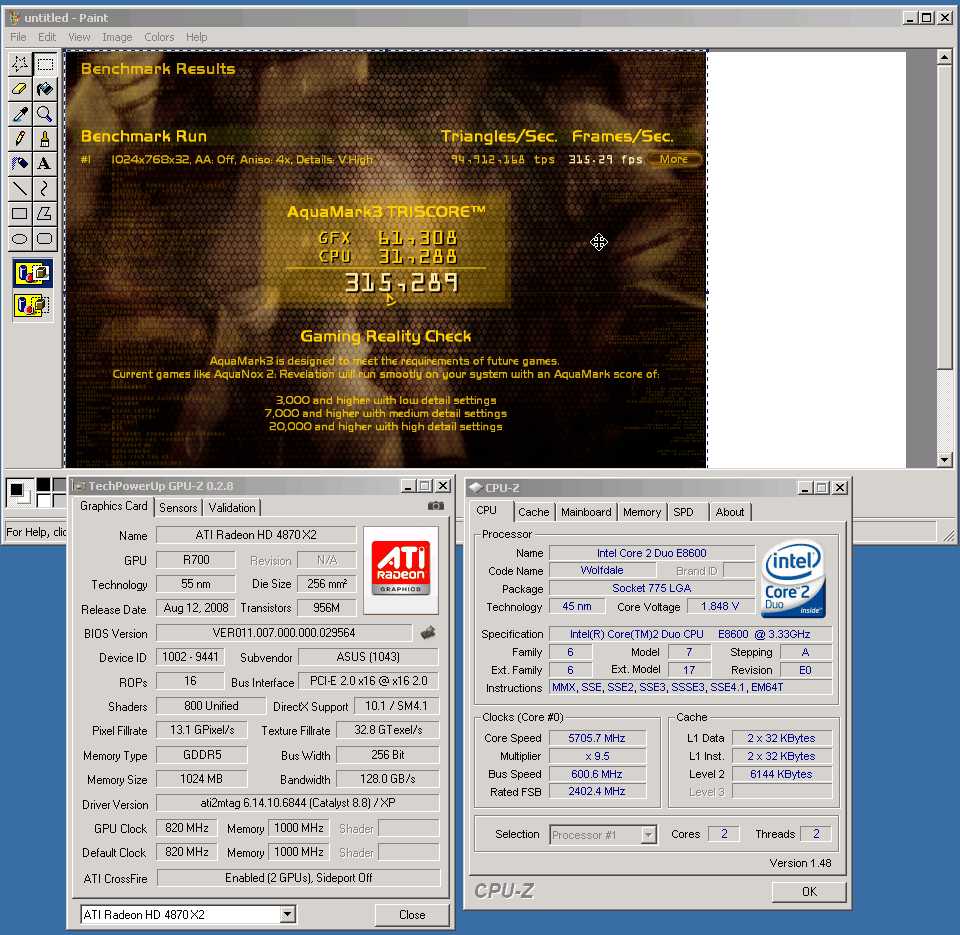The width and height of the screenshot is (960, 935).
Task: Click the GPU-Z title bar icon
Action: 79,486
